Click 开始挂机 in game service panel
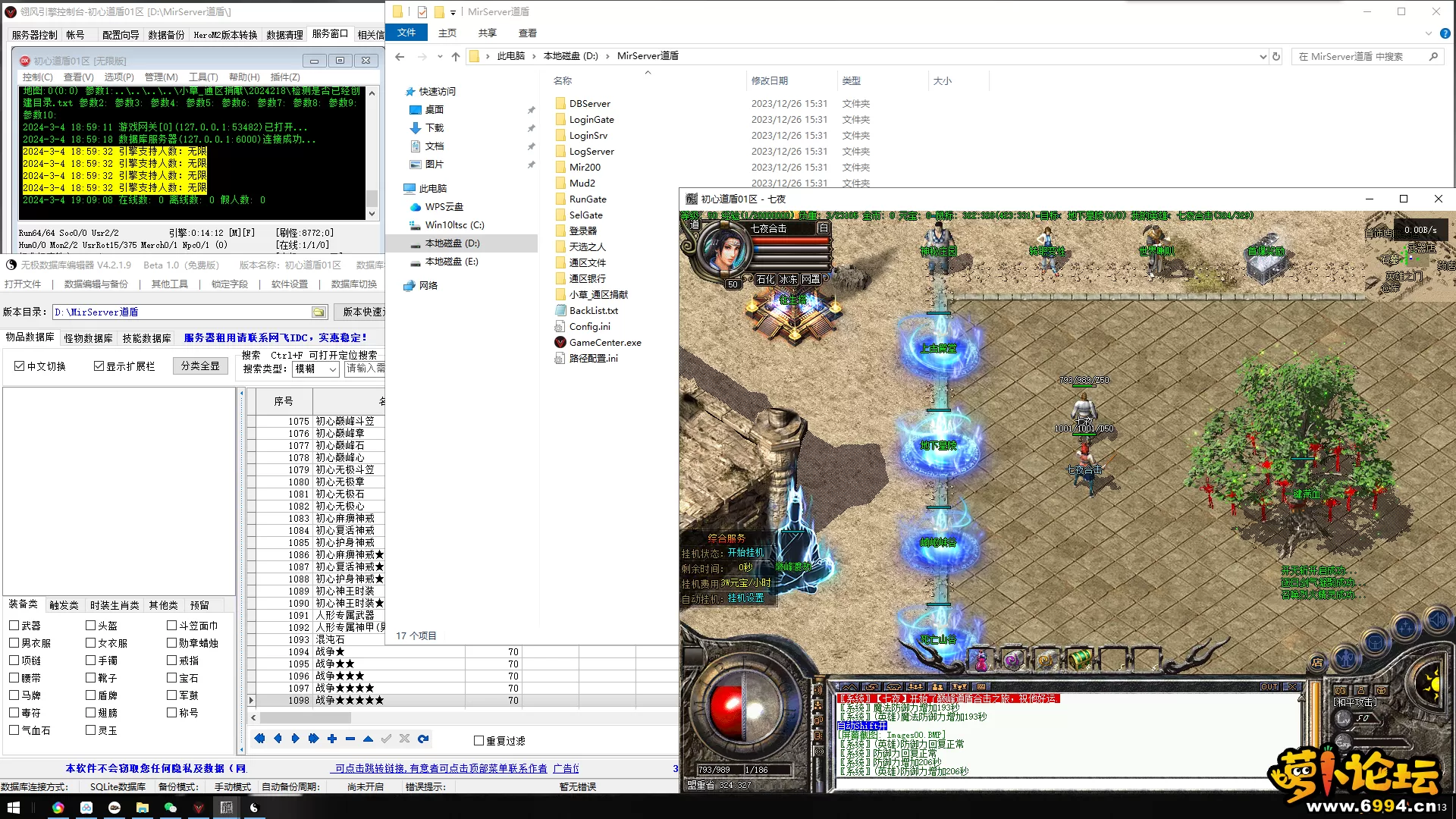Image resolution: width=1456 pixels, height=819 pixels. click(746, 553)
